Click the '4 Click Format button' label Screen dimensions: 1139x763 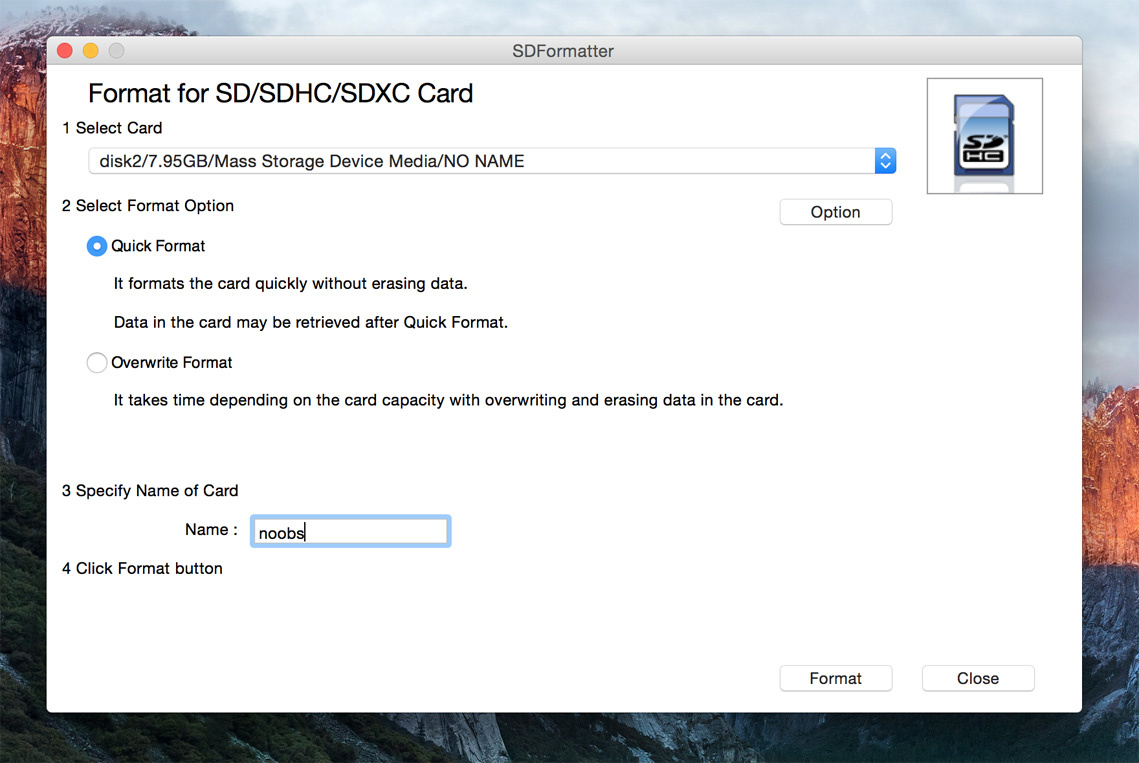pos(142,568)
